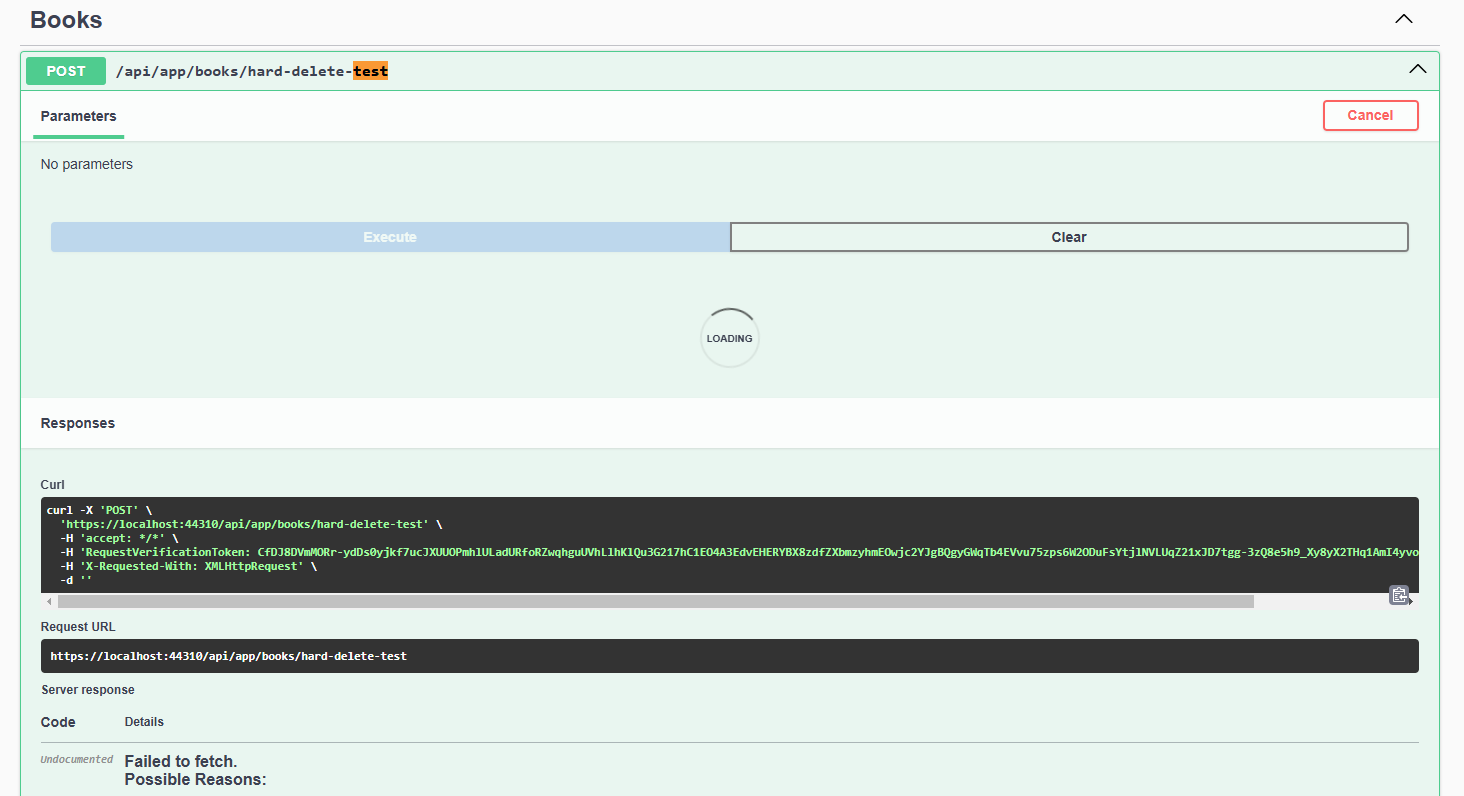Screen dimensions: 1464x796
Task: Click the Undocumented response code label
Action: point(77,760)
